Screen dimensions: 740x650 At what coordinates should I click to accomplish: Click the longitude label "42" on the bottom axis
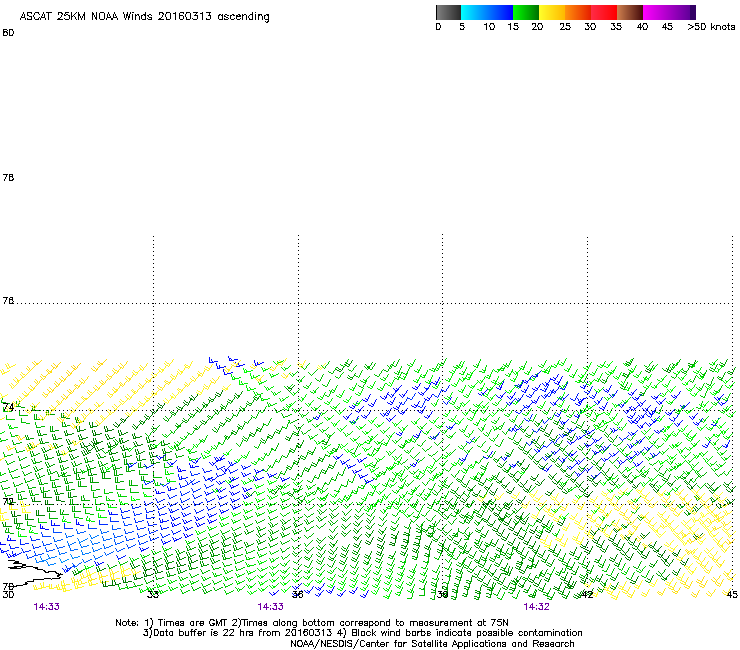[x=587, y=594]
